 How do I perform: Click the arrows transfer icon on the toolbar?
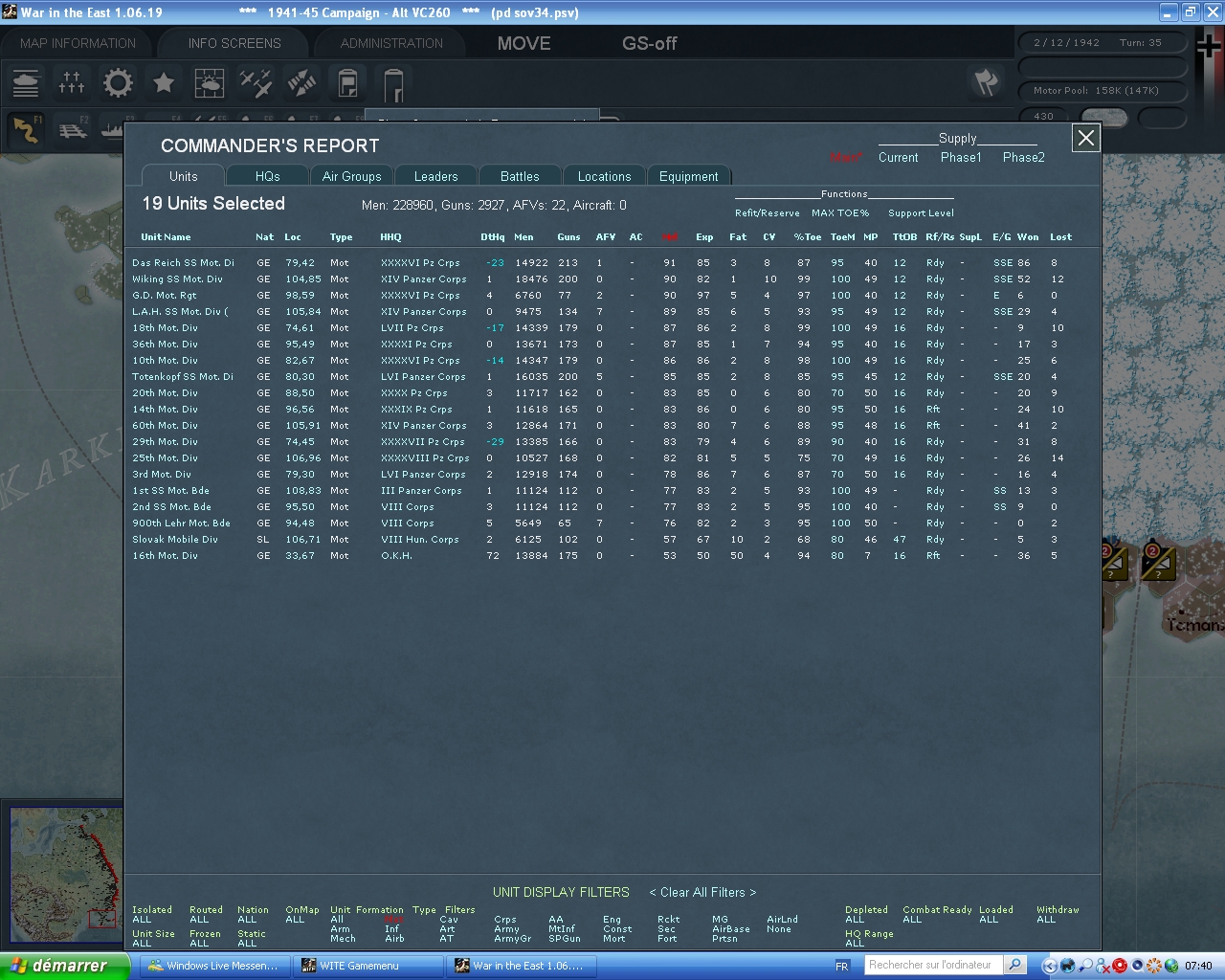click(x=301, y=84)
